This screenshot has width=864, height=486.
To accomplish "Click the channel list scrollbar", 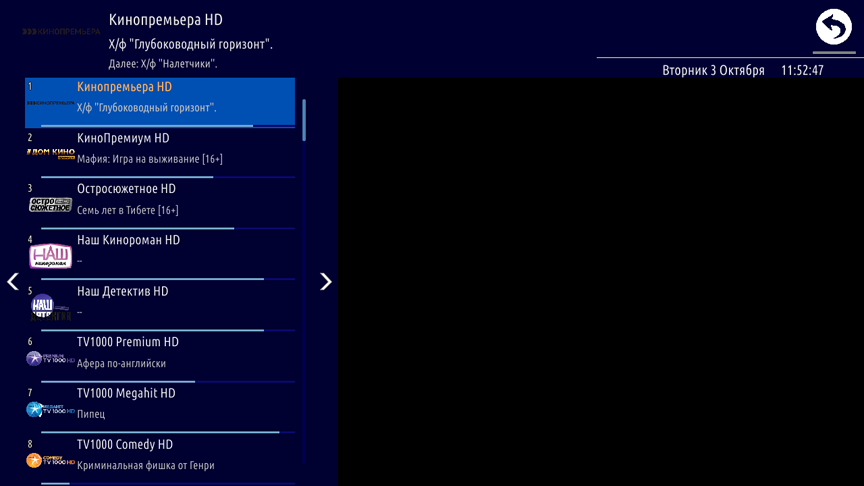I will click(x=304, y=120).
